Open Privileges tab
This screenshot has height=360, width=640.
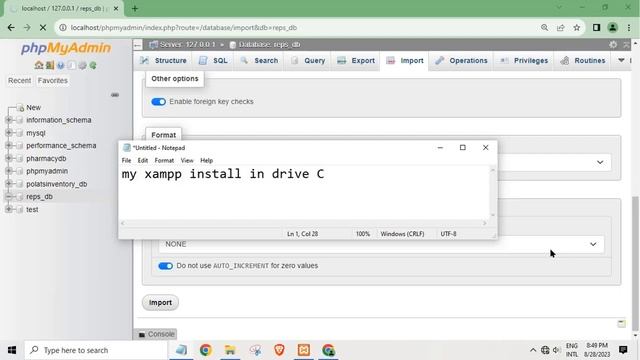pyautogui.click(x=524, y=60)
